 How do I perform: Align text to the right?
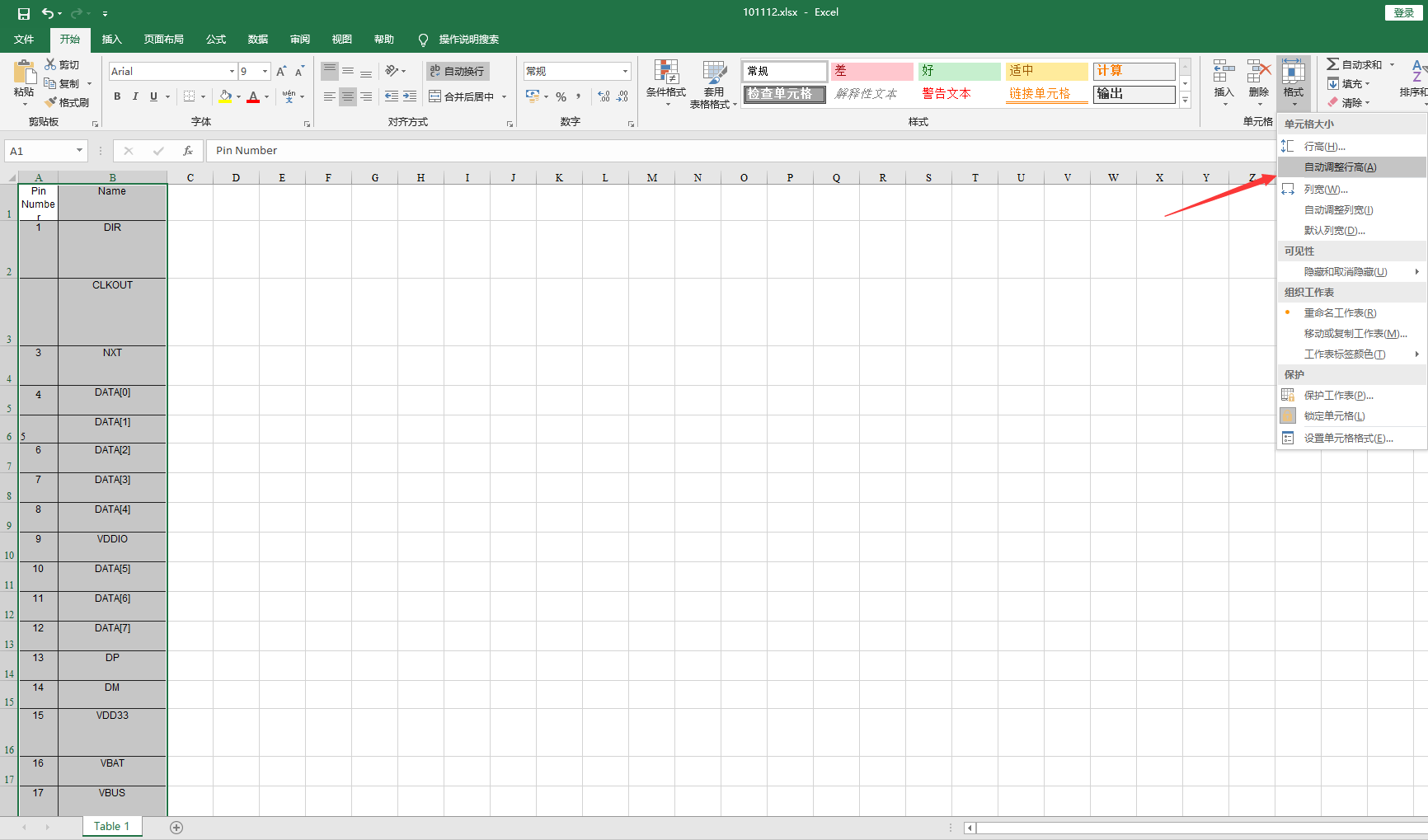[x=366, y=96]
